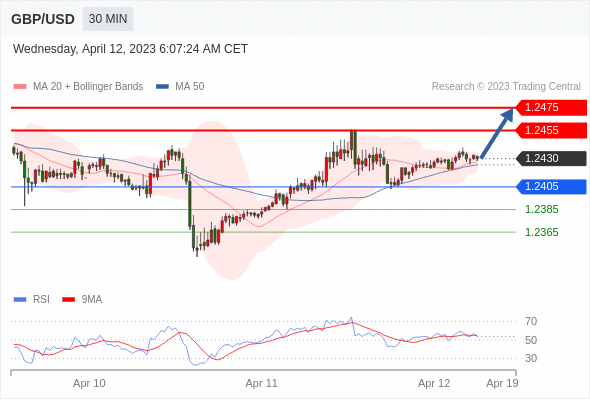Screen dimensions: 590x400
Task: Click the 1.2385 support level label
Action: [x=541, y=209]
